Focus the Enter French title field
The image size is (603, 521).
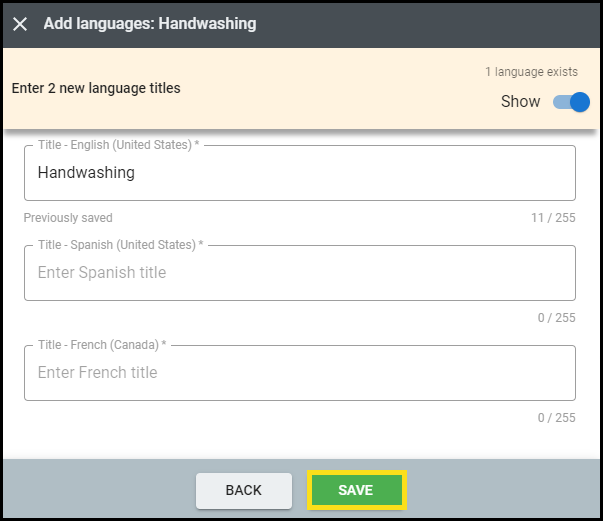click(299, 373)
